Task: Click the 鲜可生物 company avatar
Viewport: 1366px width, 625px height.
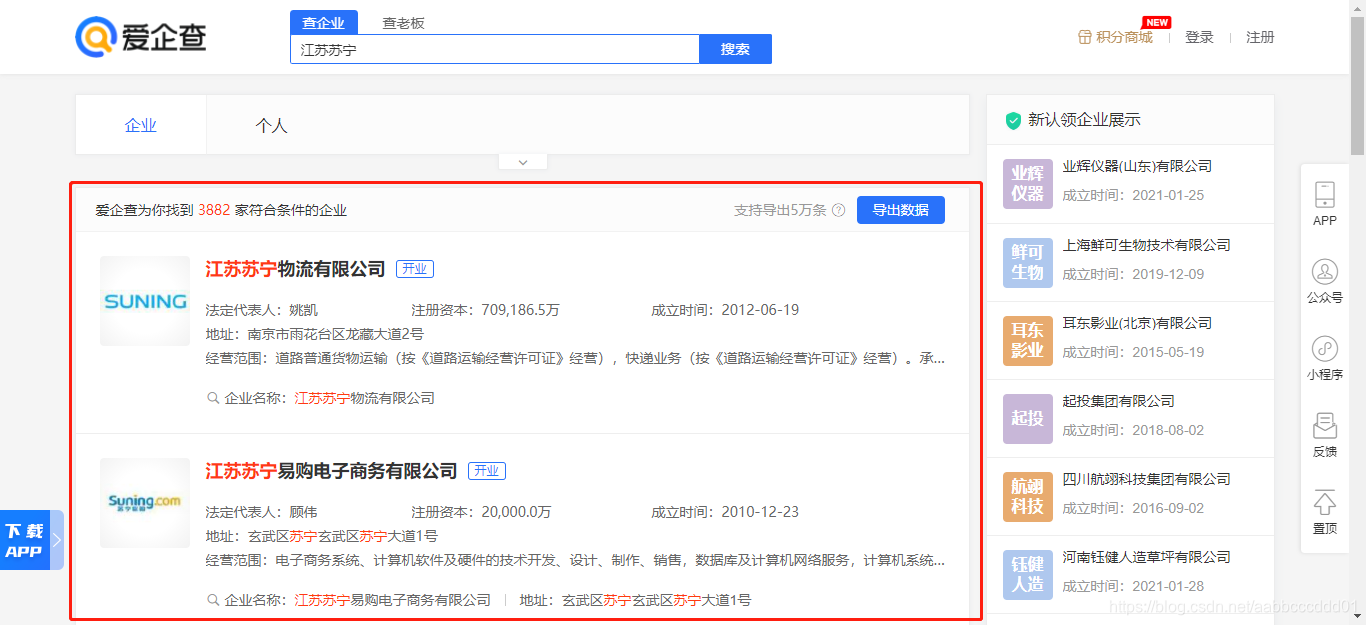Action: pyautogui.click(x=1028, y=262)
